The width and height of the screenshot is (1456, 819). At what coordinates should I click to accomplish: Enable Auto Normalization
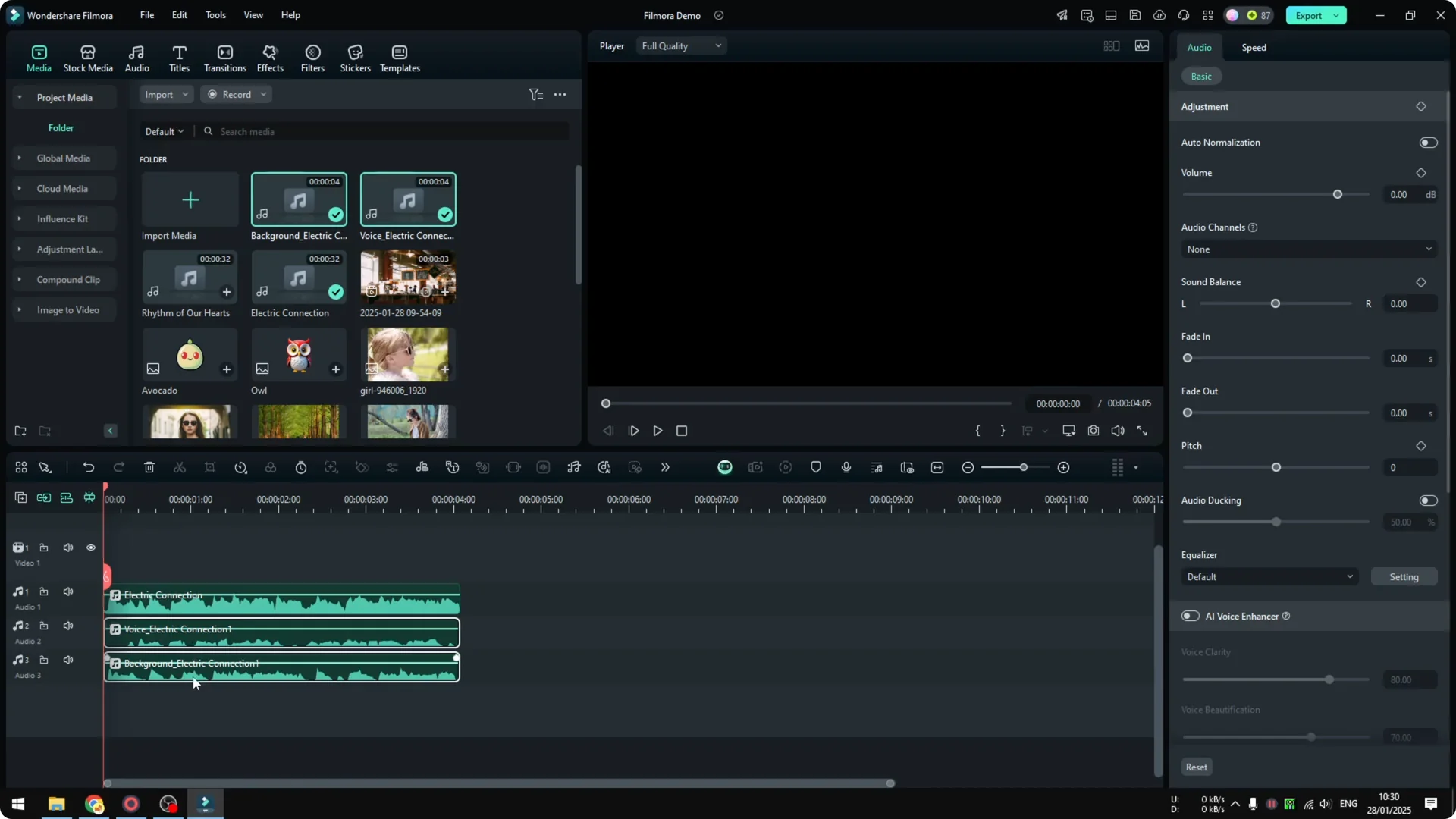coord(1427,142)
